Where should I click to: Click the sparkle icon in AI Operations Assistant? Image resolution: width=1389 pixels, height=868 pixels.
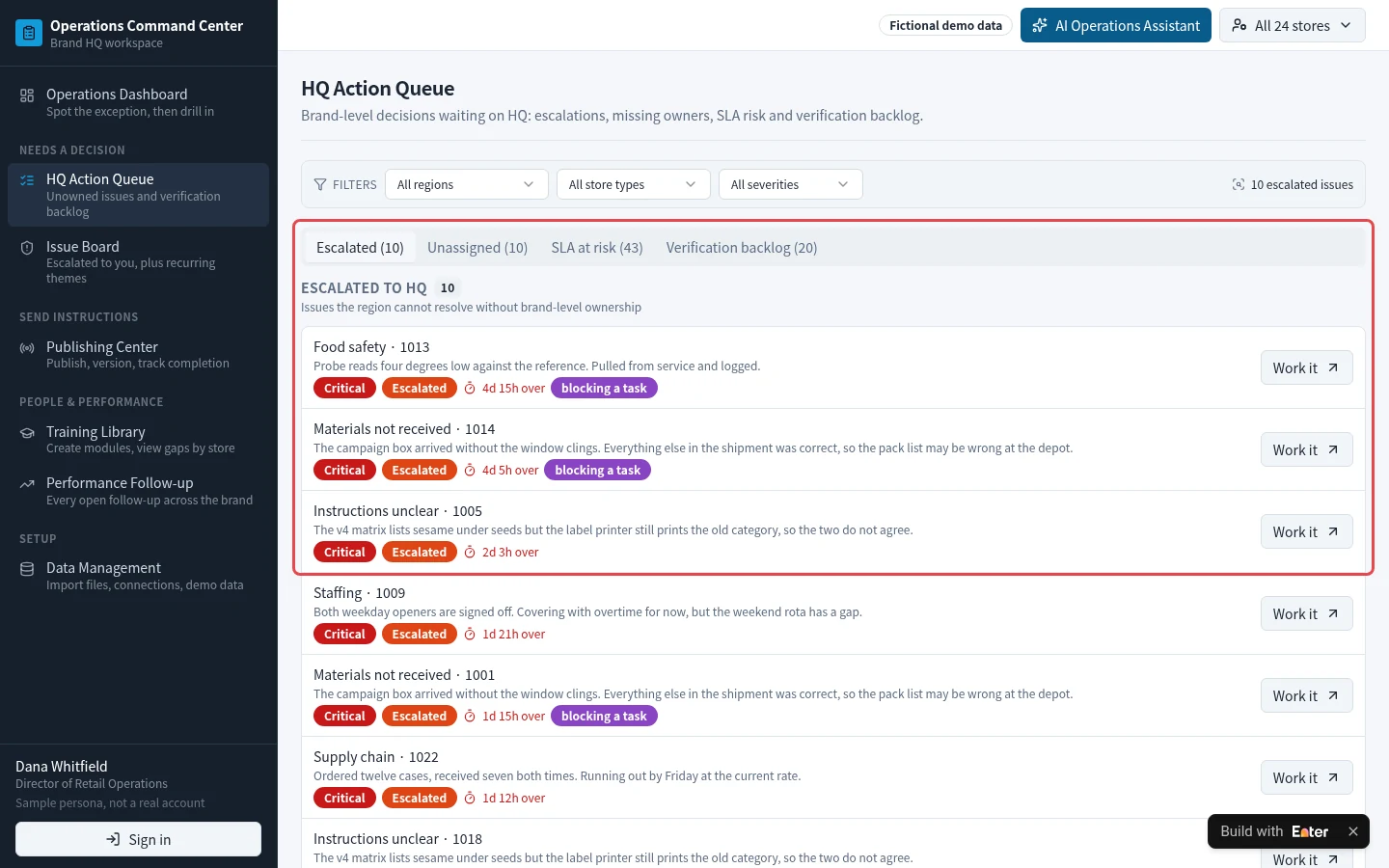click(x=1040, y=25)
